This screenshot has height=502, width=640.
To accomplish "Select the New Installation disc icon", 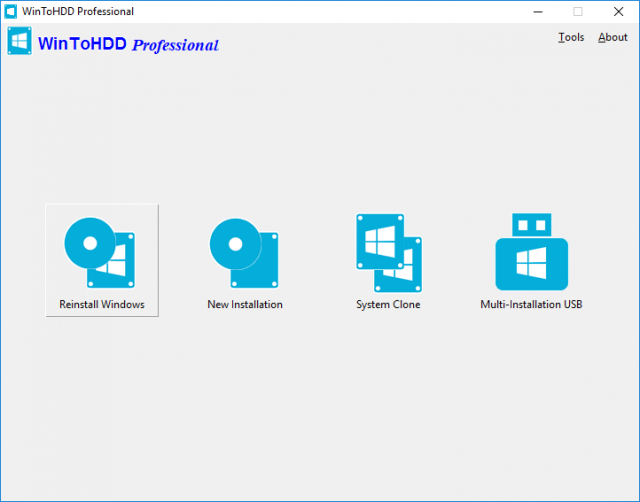I will pyautogui.click(x=245, y=252).
